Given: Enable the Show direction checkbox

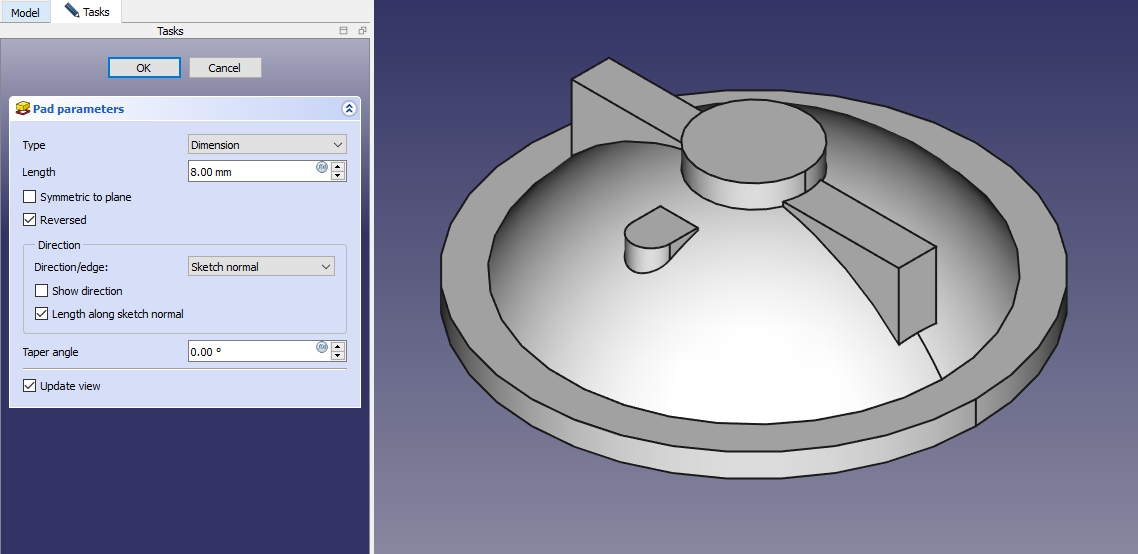Looking at the screenshot, I should click(42, 291).
